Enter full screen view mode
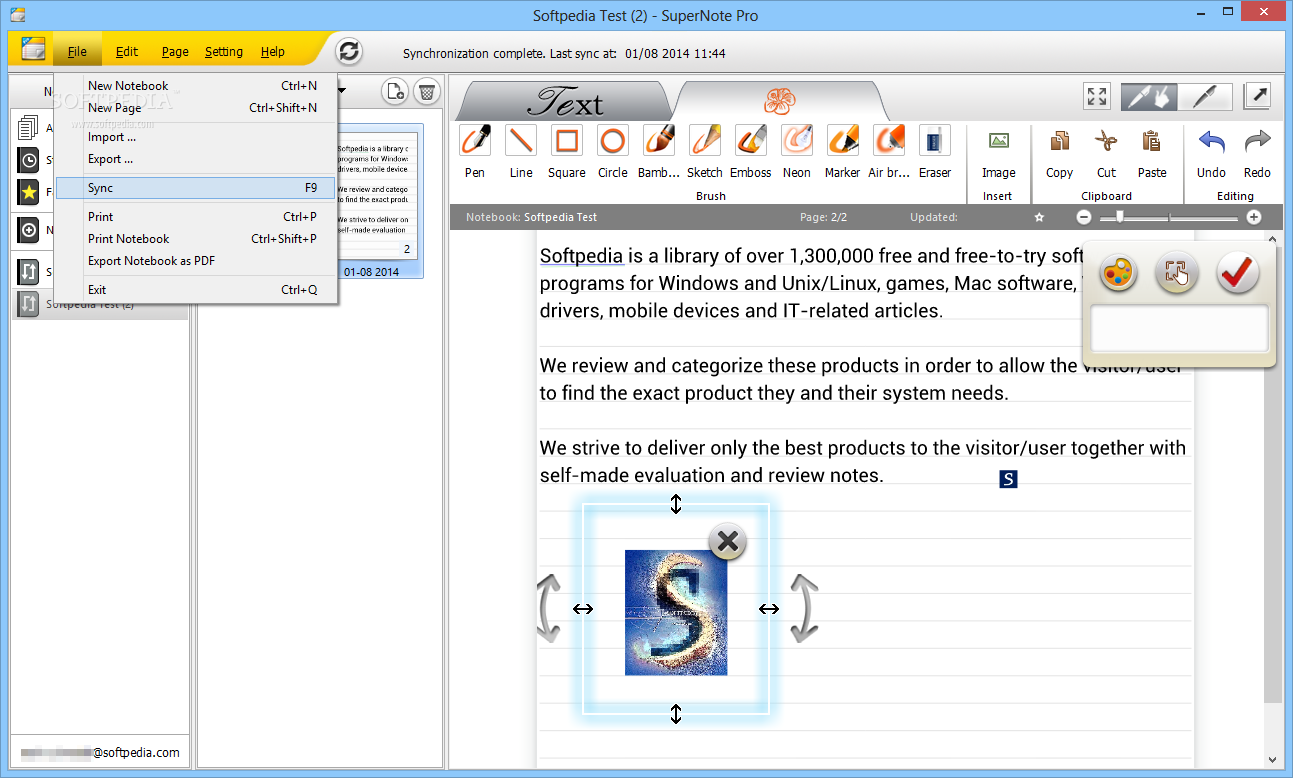 click(x=1097, y=96)
